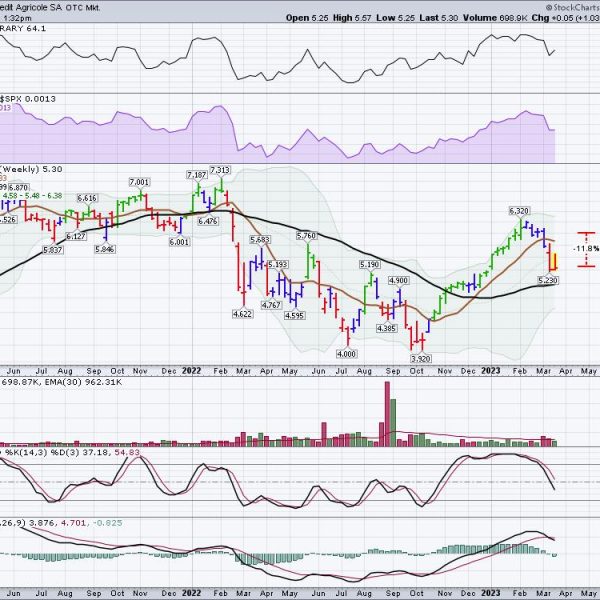Select the 5.190 high label

(x=369, y=264)
